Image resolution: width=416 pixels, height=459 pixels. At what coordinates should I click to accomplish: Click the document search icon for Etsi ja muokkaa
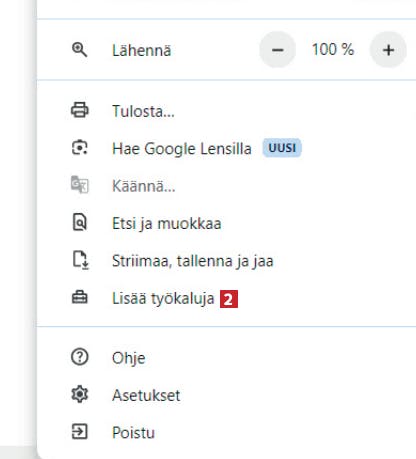[80, 222]
